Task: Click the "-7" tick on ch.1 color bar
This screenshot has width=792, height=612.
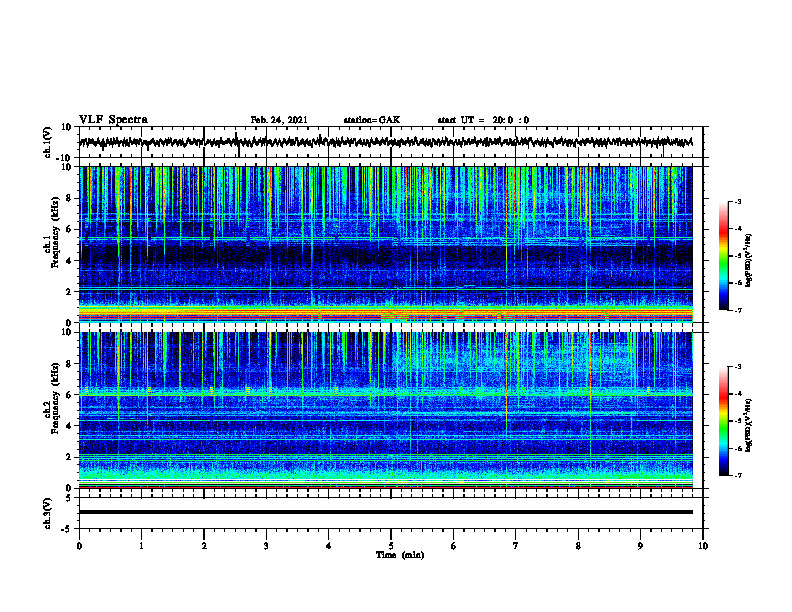Action: [x=737, y=310]
